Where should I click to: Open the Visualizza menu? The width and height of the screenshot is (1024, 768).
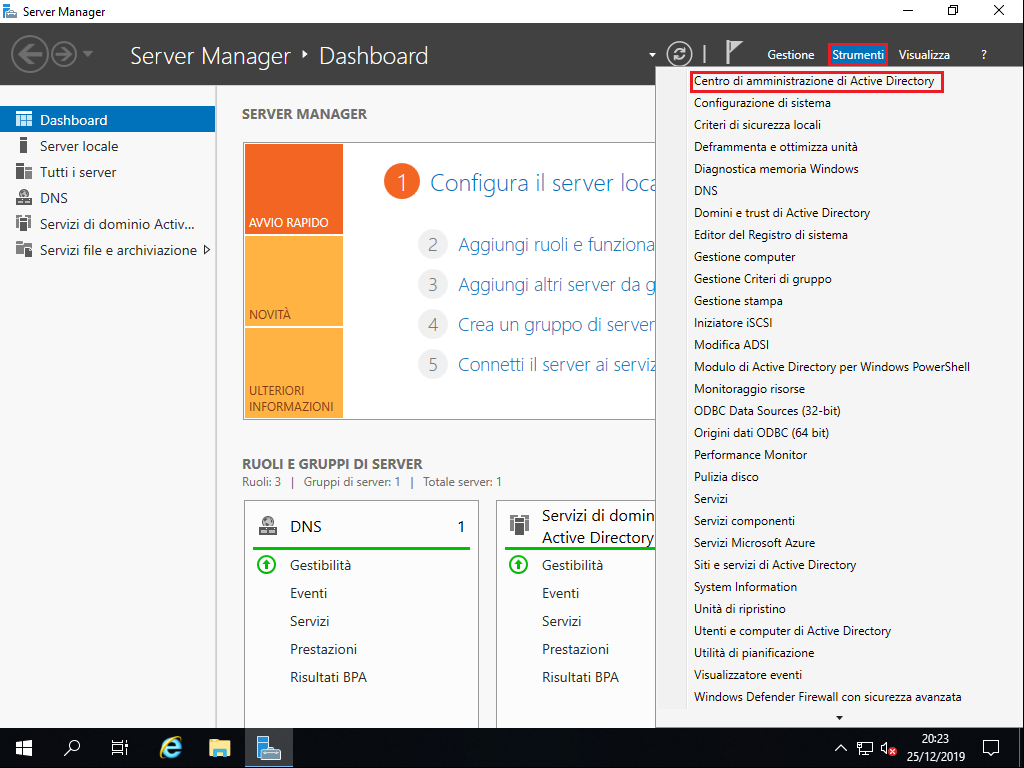(924, 55)
